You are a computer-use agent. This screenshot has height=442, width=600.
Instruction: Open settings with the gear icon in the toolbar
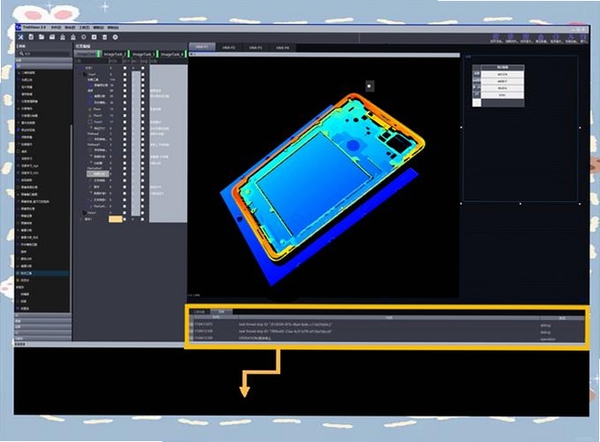click(x=115, y=37)
